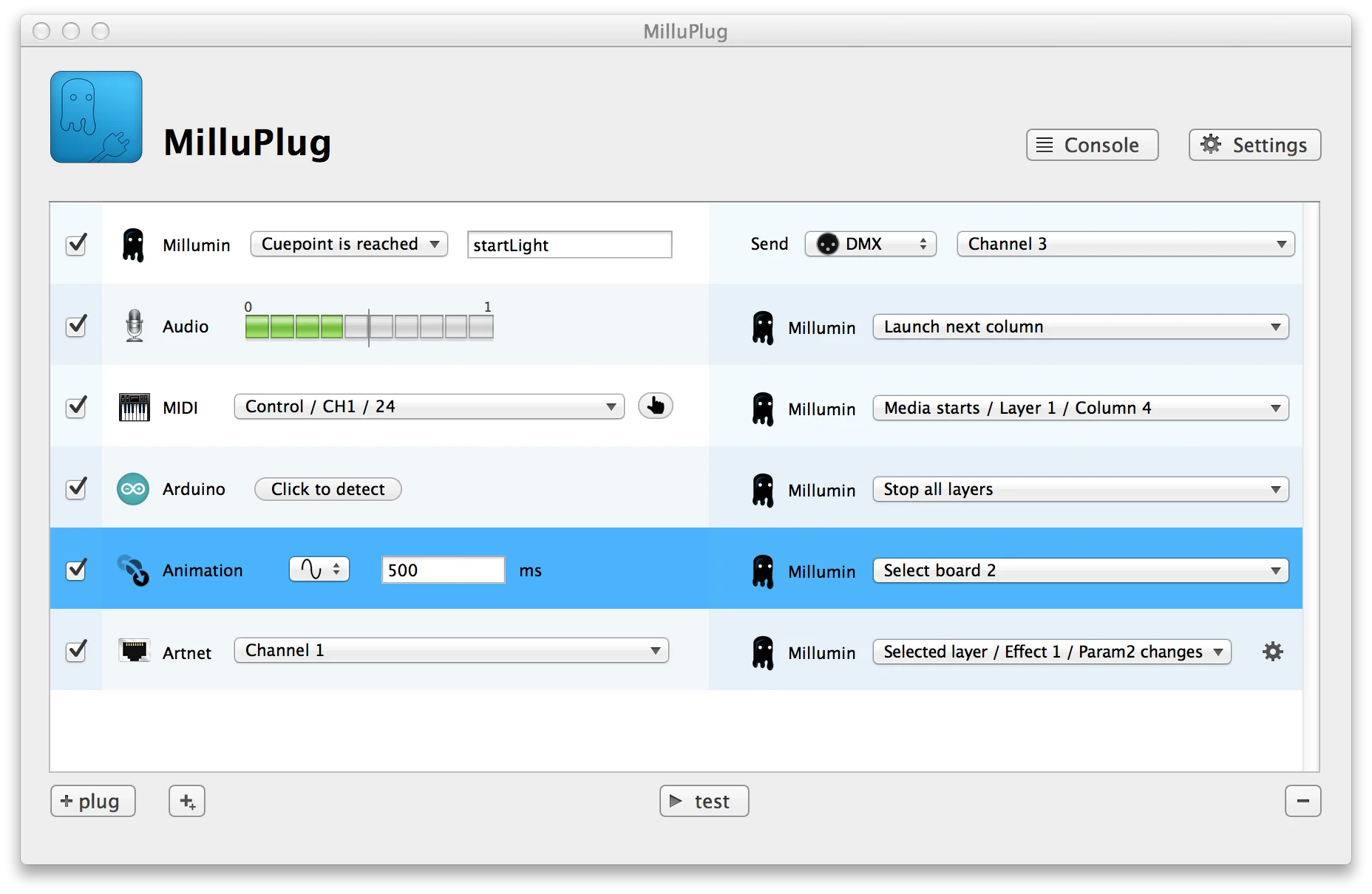The image size is (1372, 894).
Task: Open the Console window
Action: [1092, 145]
